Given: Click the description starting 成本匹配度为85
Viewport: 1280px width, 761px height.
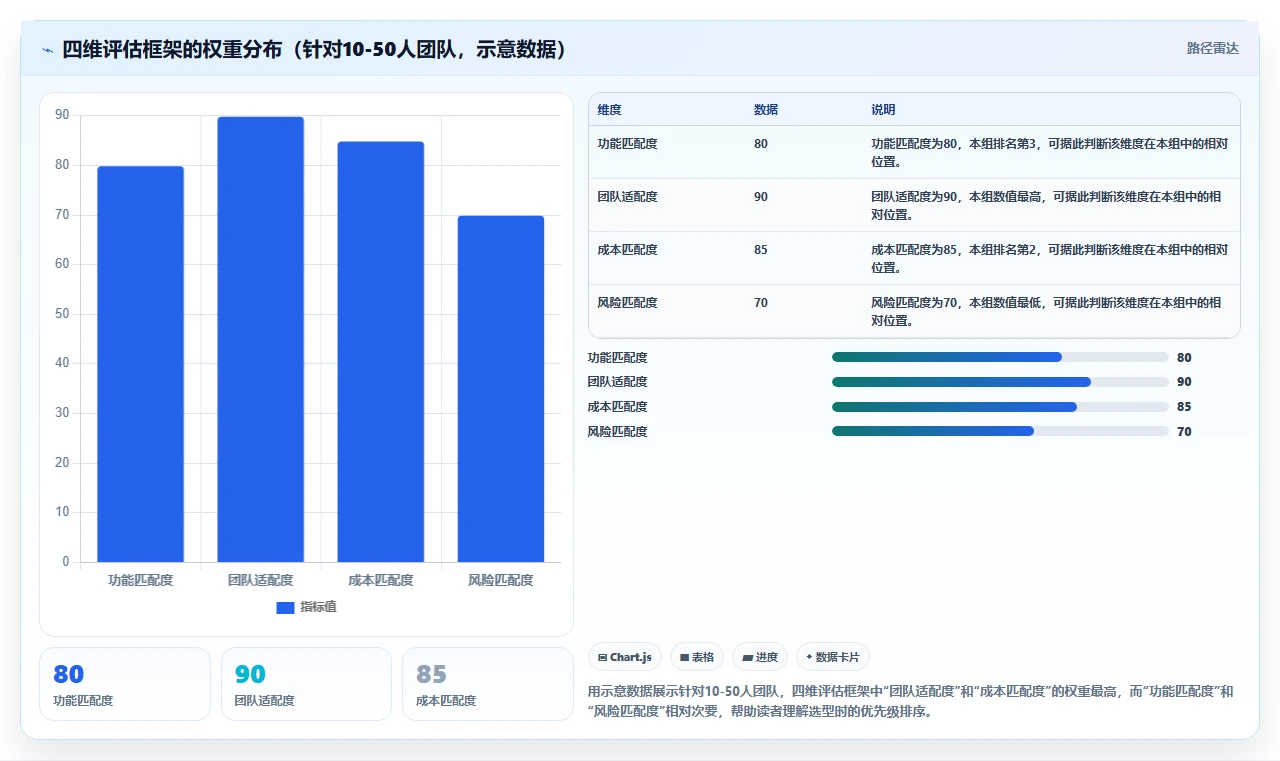Looking at the screenshot, I should tap(1050, 259).
